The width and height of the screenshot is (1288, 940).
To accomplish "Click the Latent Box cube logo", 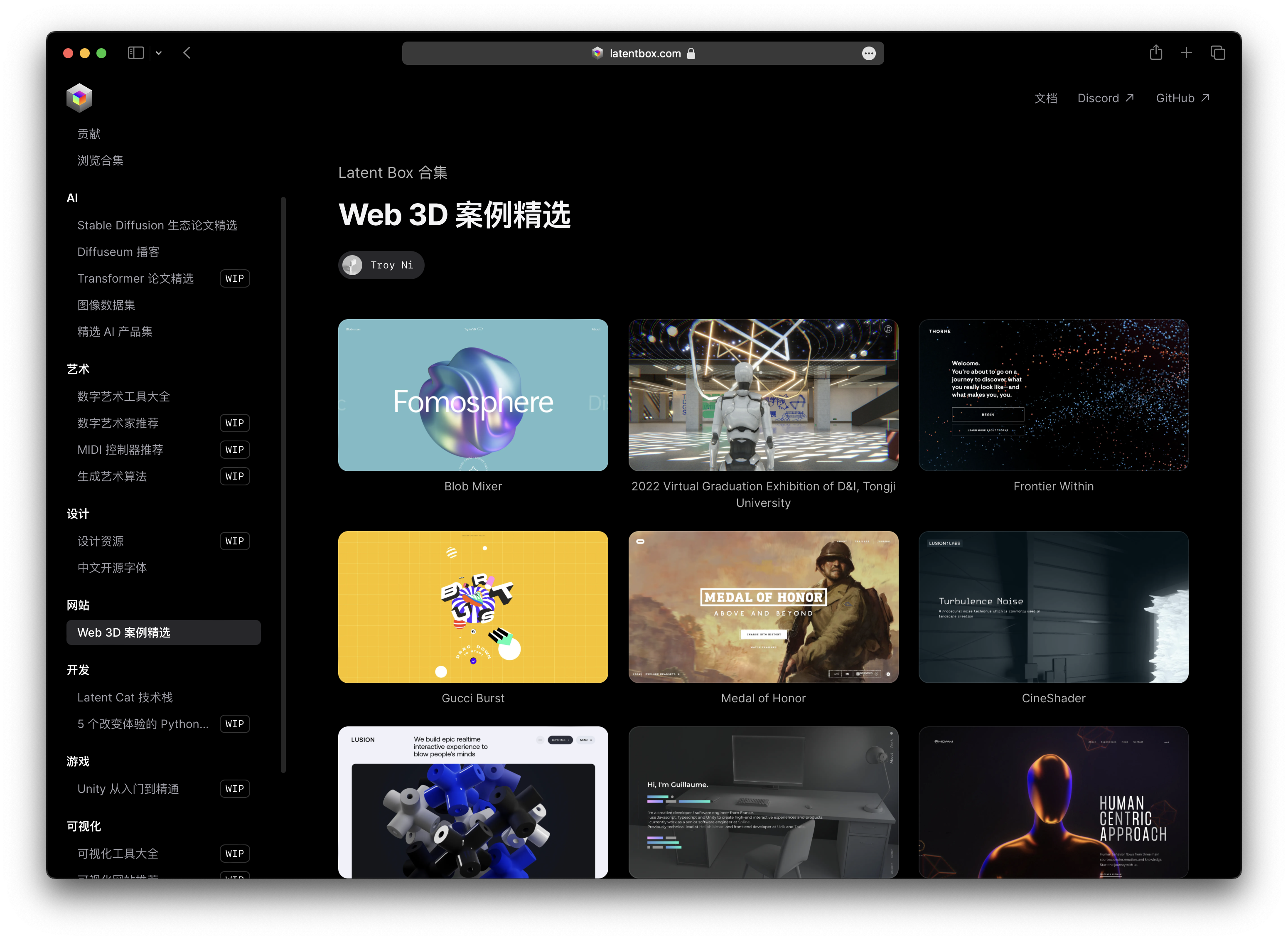I will [79, 98].
